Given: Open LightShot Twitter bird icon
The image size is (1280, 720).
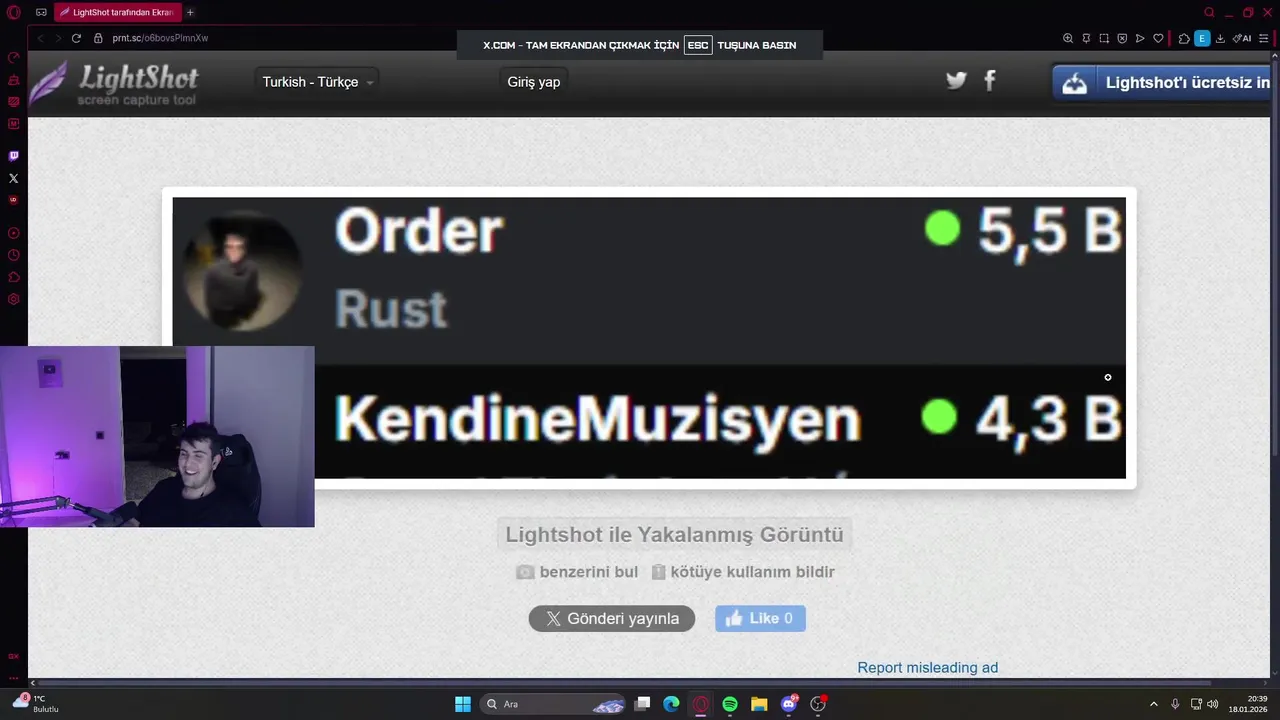Looking at the screenshot, I should pos(957,80).
